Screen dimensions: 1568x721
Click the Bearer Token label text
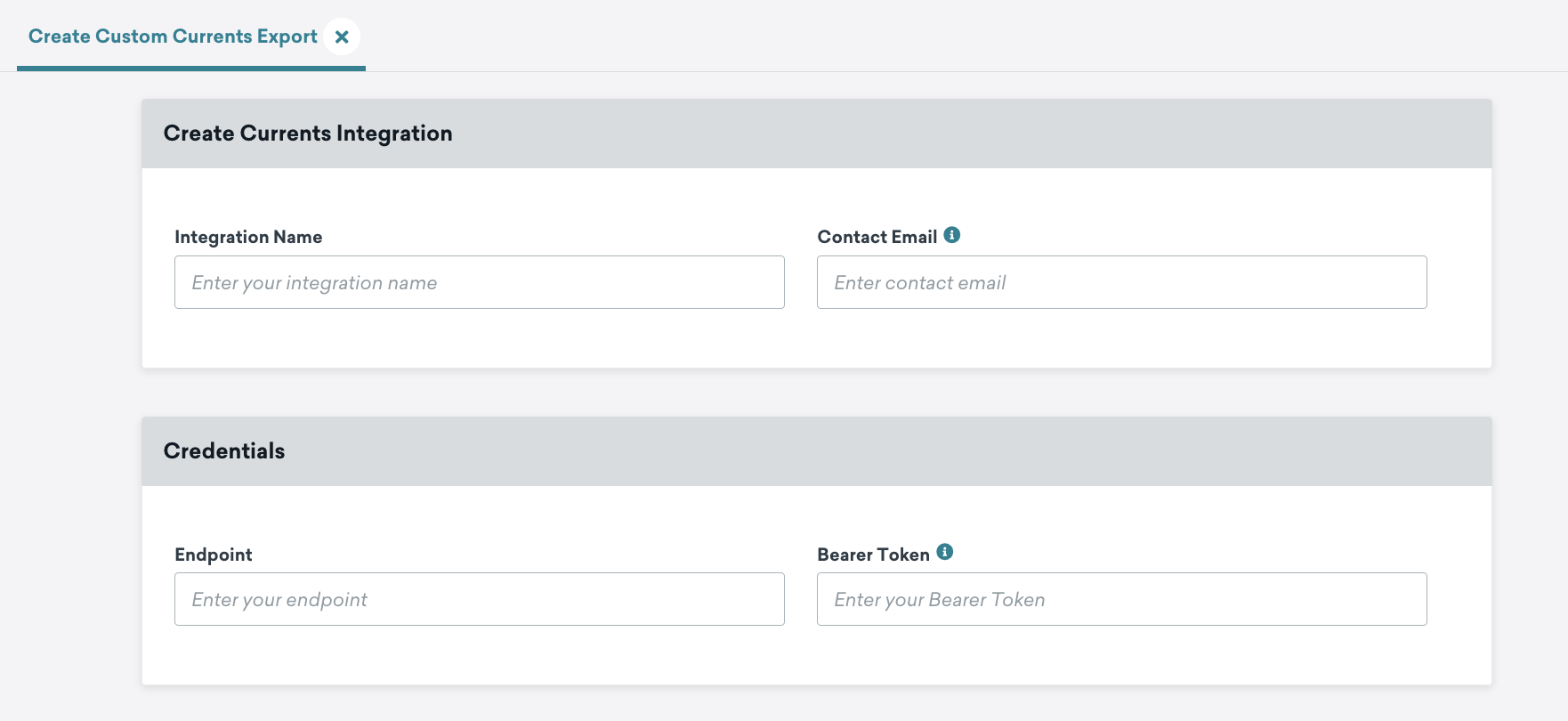(873, 555)
